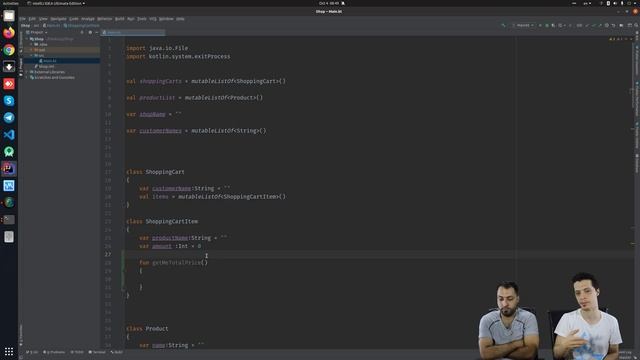The image size is (640, 360).
Task: Open Visual Studio Code from the dock
Action: [9, 135]
